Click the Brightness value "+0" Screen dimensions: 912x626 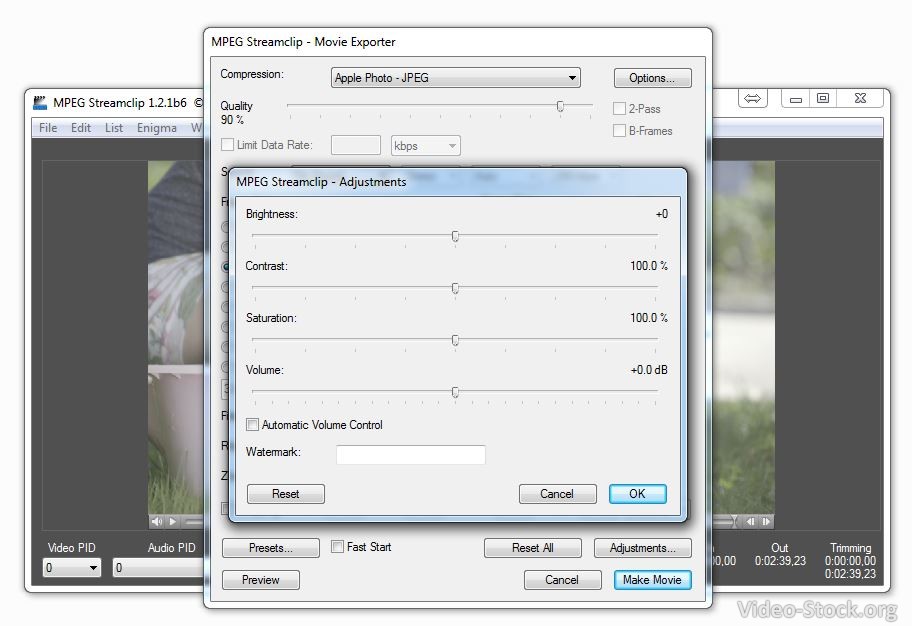(x=662, y=214)
